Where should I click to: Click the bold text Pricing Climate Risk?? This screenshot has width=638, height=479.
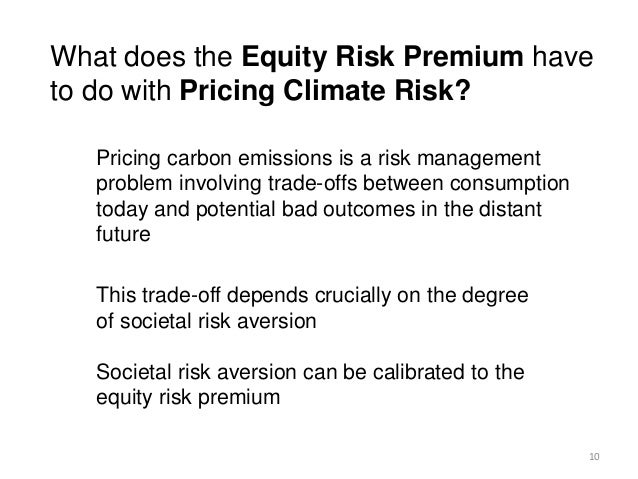click(x=325, y=90)
